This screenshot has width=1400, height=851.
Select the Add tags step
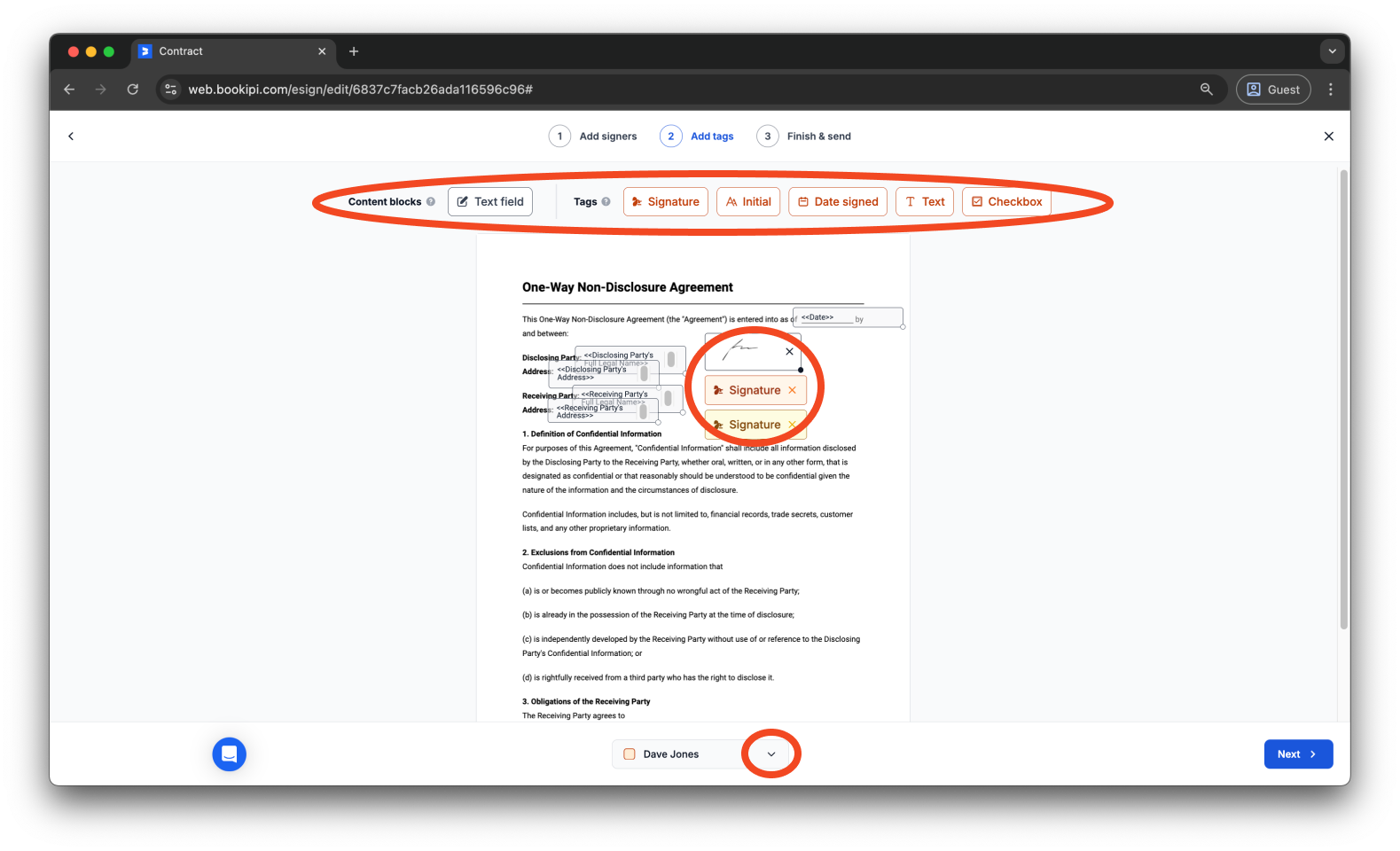697,137
